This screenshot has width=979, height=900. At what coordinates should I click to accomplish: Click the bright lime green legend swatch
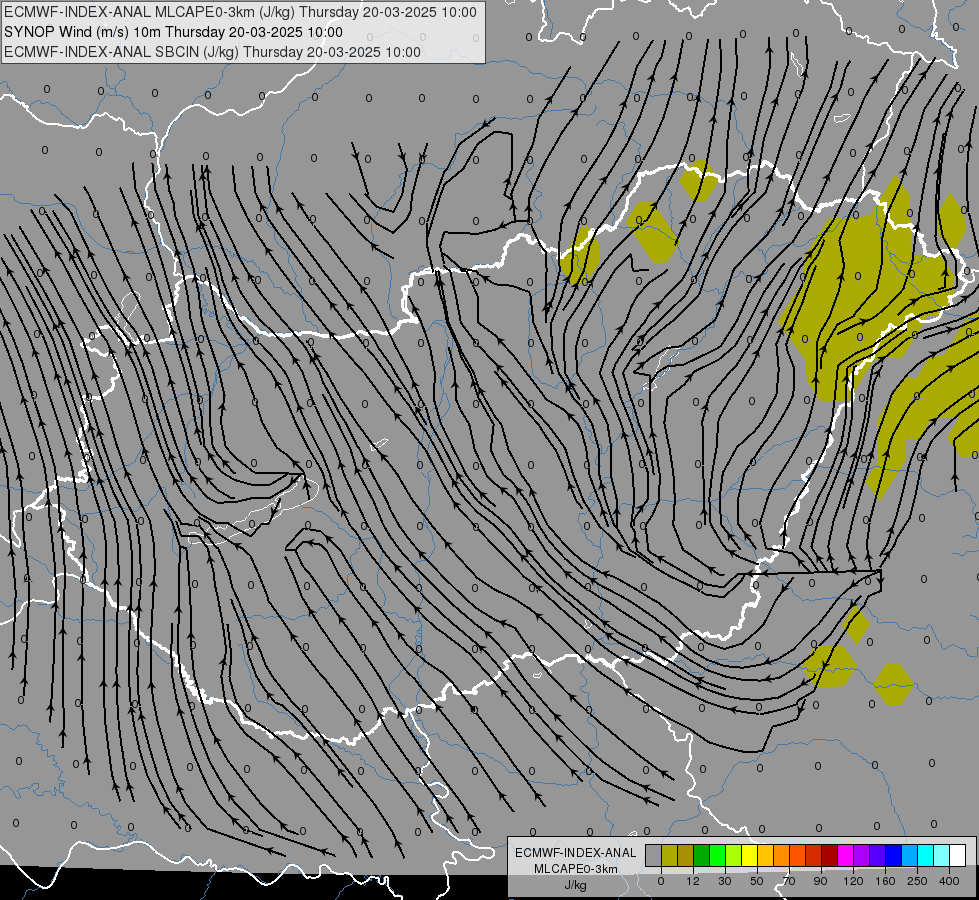click(717, 855)
